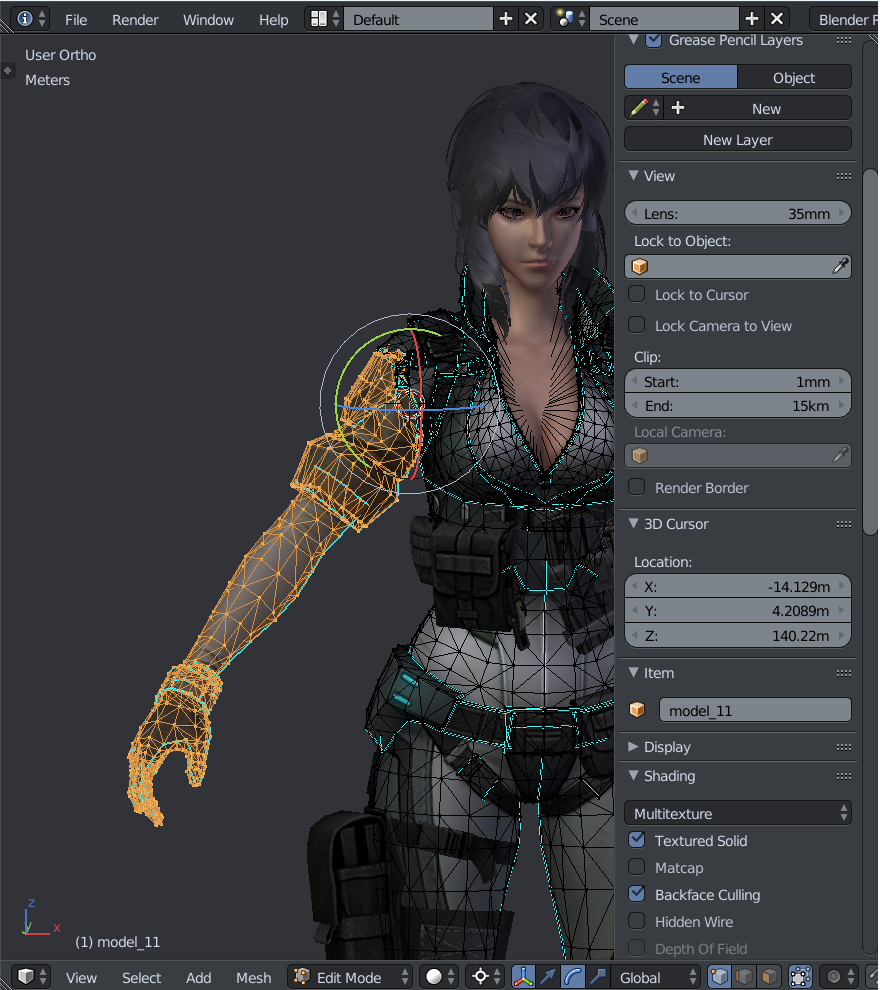Click the 3D cursor Z location field
The image size is (882, 990).
tap(737, 635)
